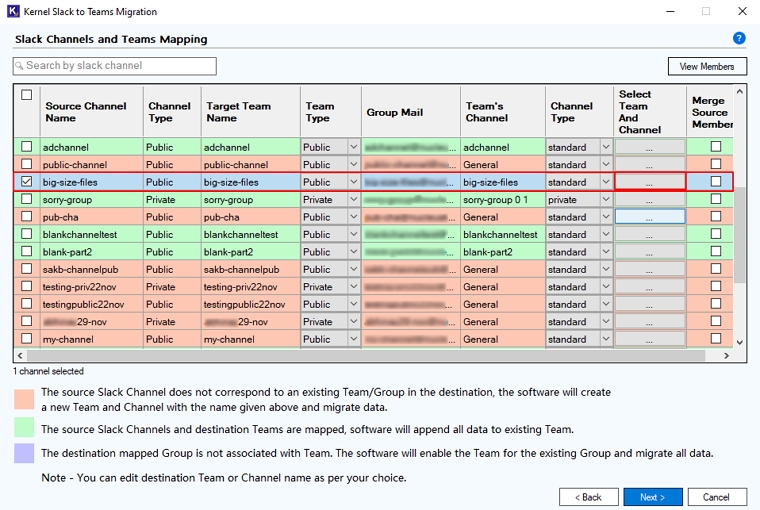This screenshot has height=510, width=760.
Task: Open Select Team And Channel for adchannel
Action: click(x=650, y=147)
